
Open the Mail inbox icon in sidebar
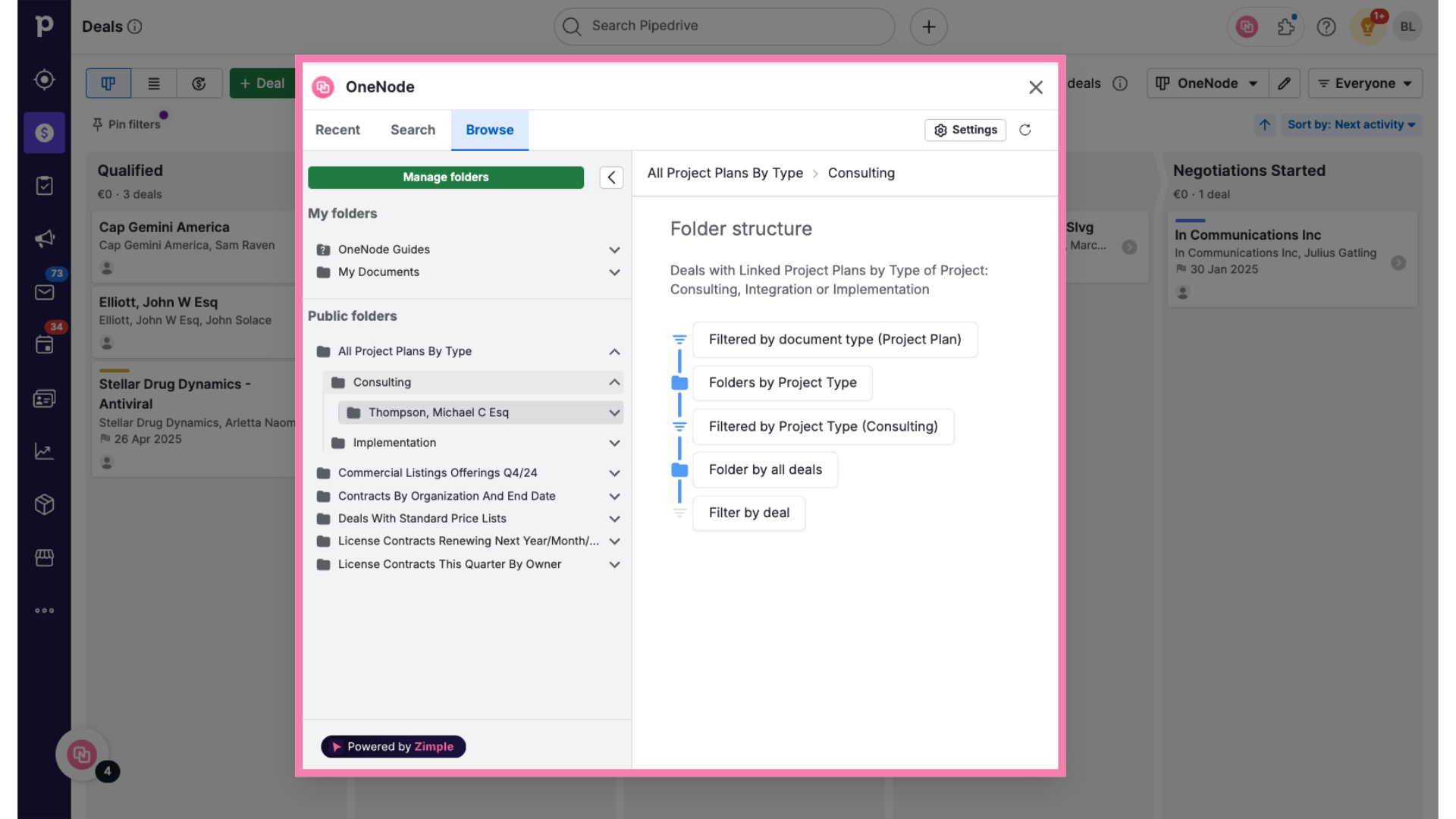(x=44, y=292)
